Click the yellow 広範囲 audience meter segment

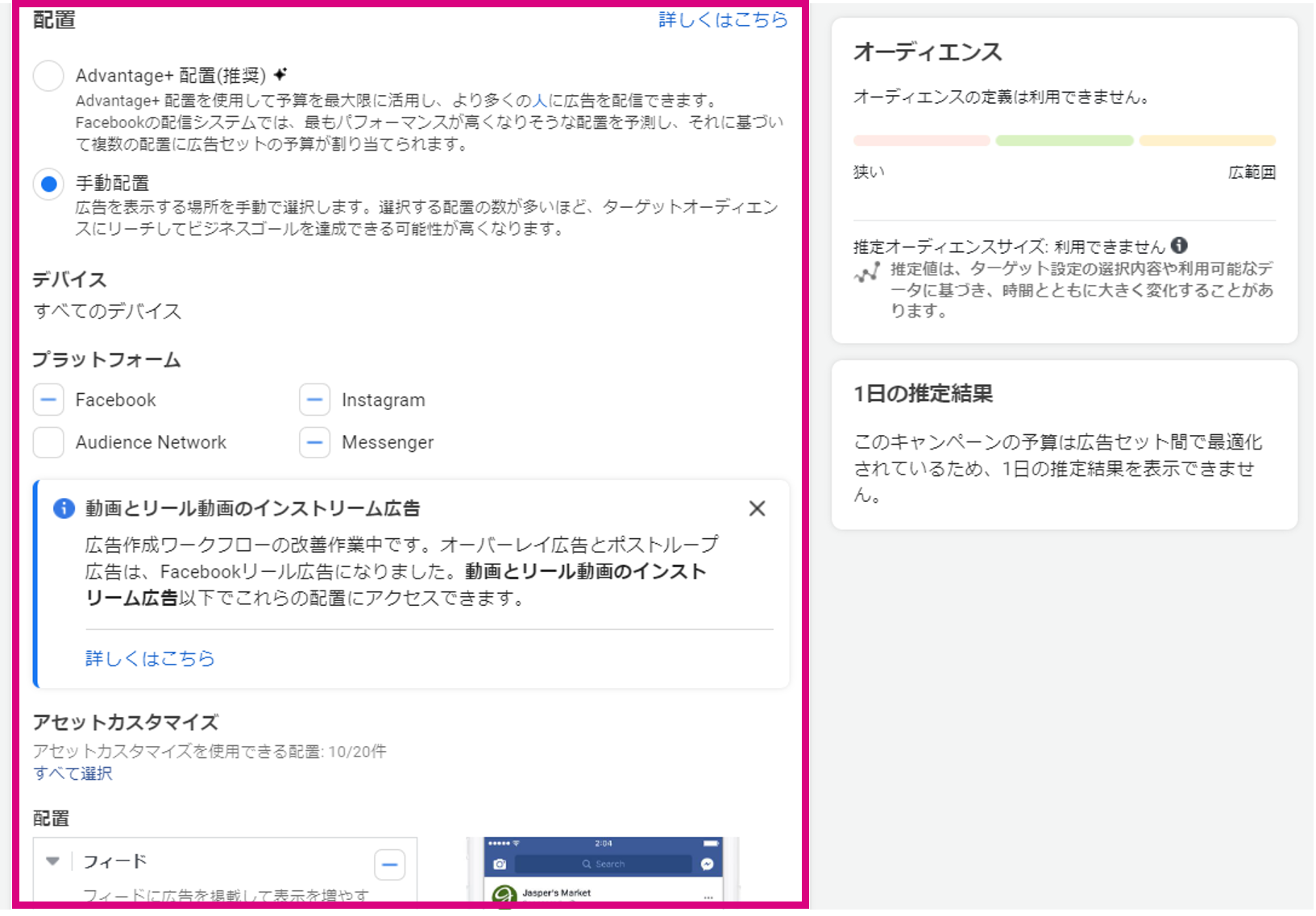coord(1207,141)
